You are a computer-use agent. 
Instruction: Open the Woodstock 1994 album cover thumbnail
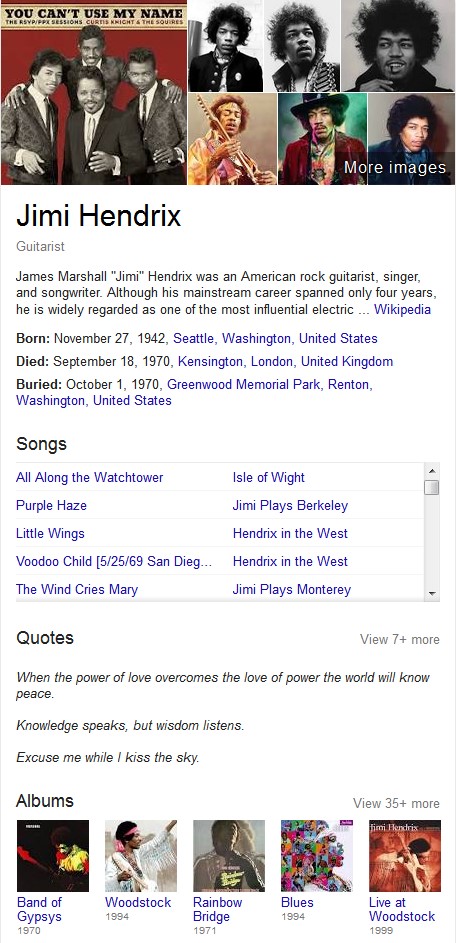(x=141, y=855)
